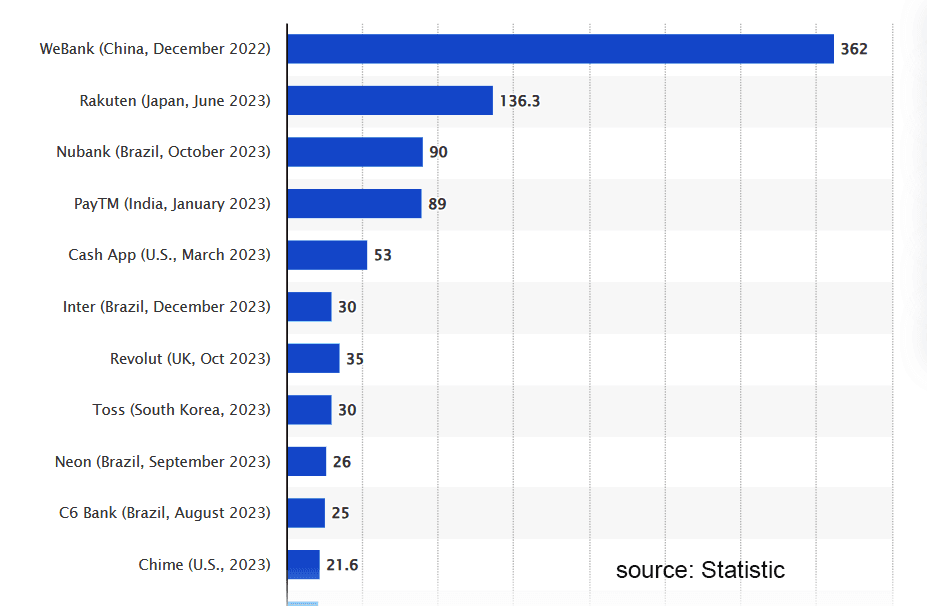Click the 21.6 value label

click(x=342, y=565)
